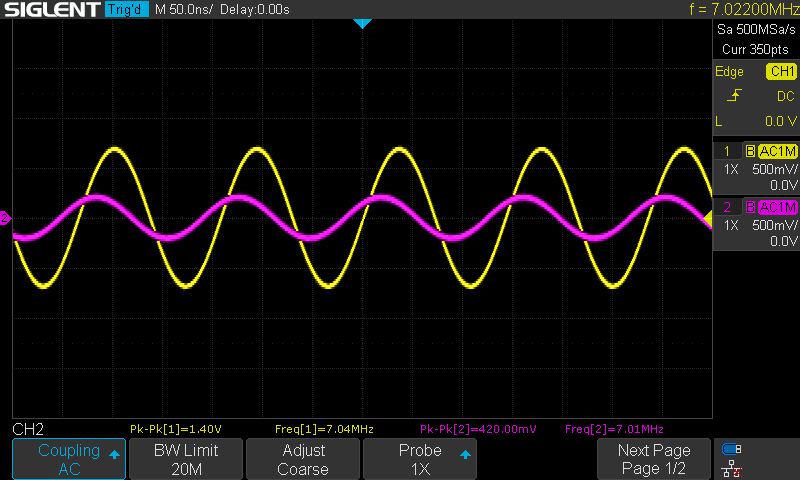This screenshot has height=480, width=800.
Task: Click channel 2 500mV/ scale value
Action: (774, 225)
